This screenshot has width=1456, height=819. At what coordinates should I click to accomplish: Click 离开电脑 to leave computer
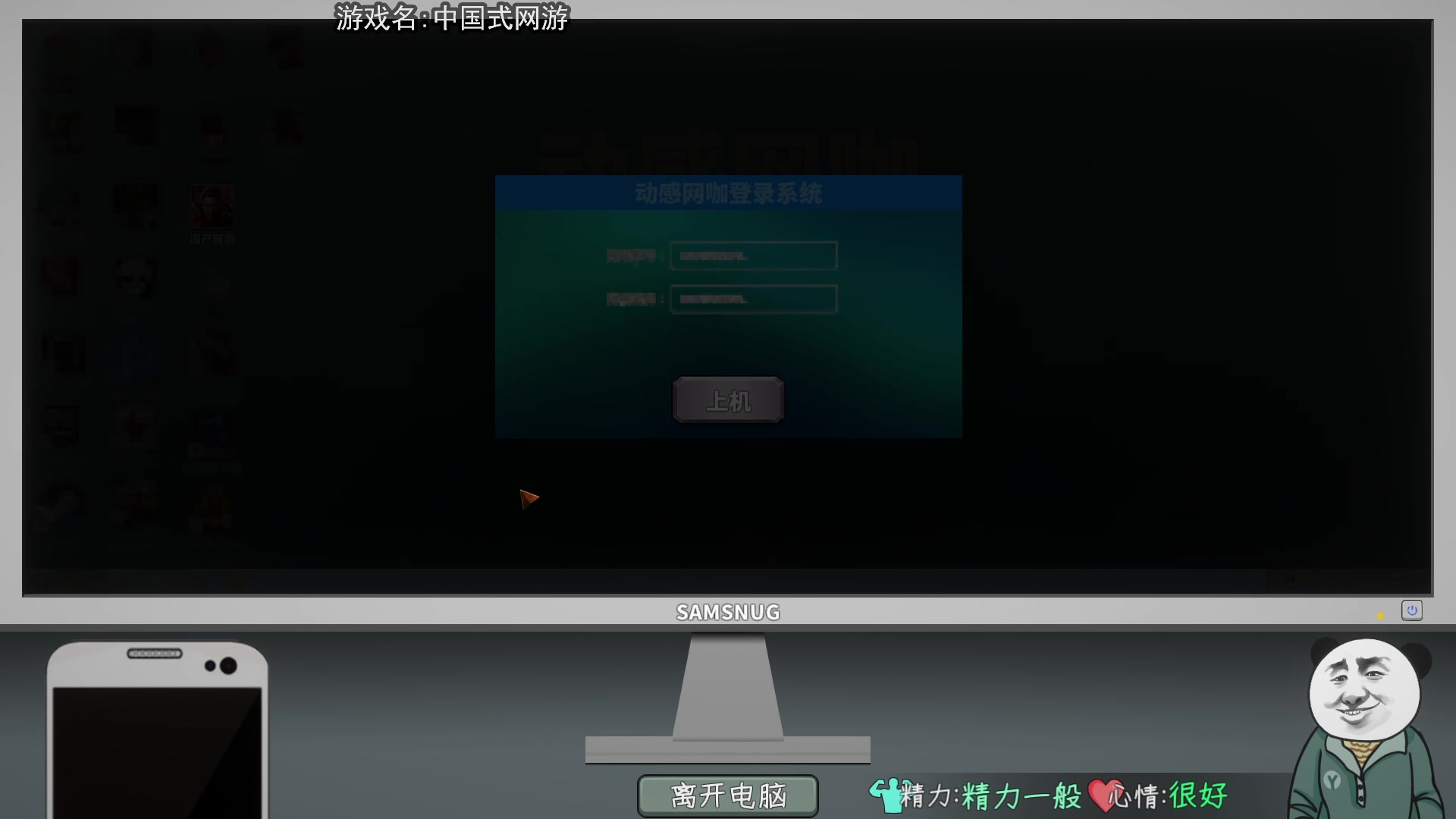click(x=728, y=795)
